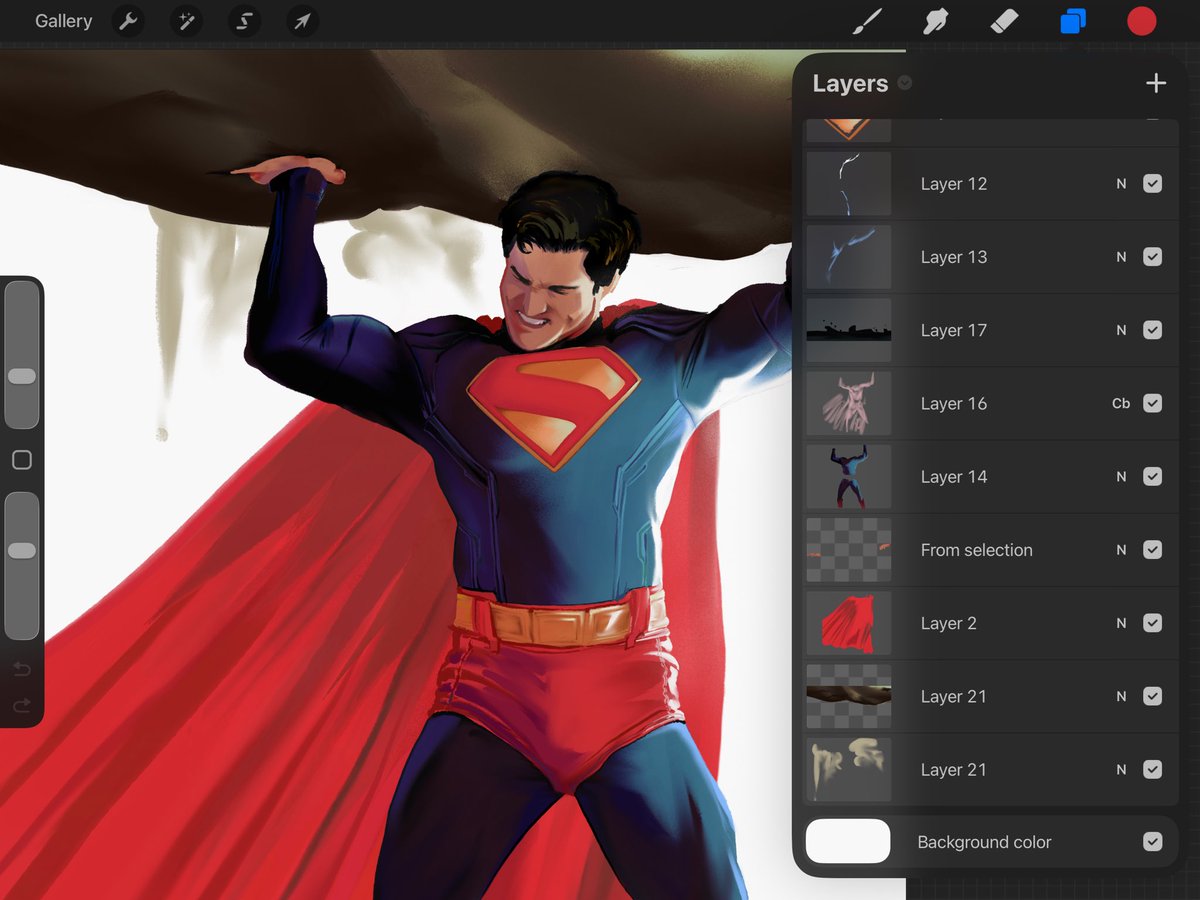Tap the Redo arrow in sidebar

click(21, 706)
